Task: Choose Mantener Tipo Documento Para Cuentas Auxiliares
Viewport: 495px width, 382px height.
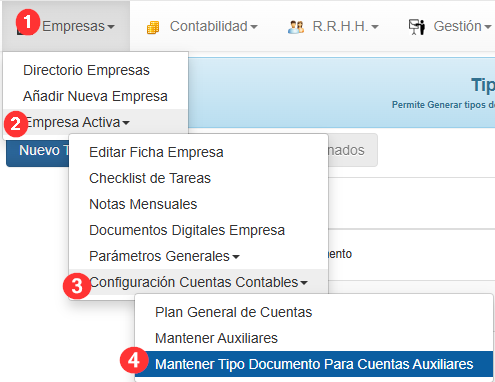Action: click(x=314, y=364)
